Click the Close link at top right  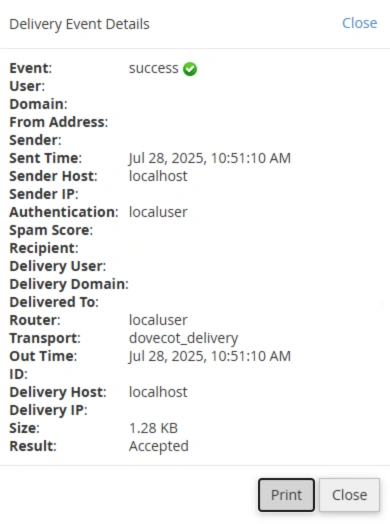tap(360, 23)
